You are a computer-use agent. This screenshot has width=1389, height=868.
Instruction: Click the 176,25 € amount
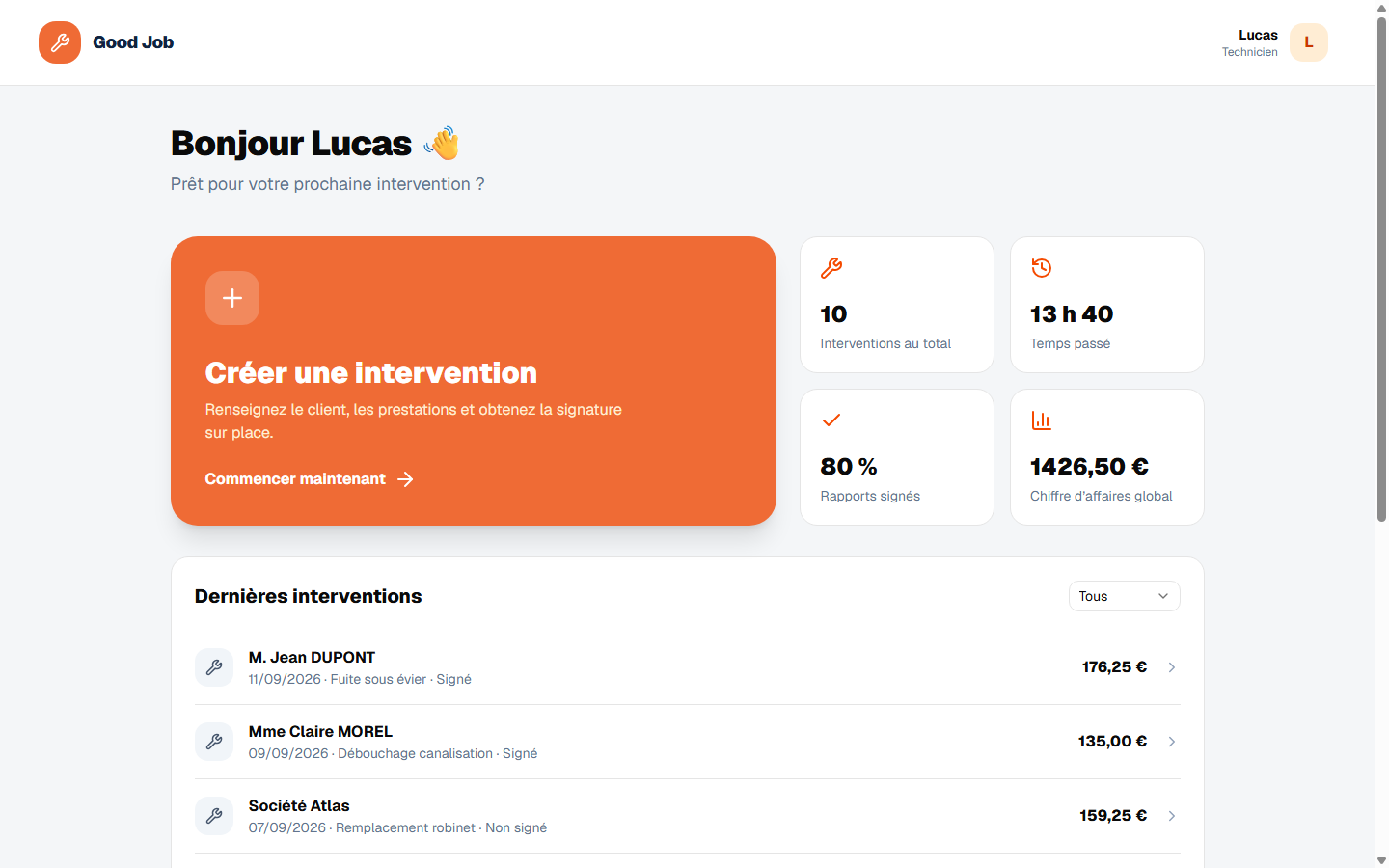coord(1114,667)
